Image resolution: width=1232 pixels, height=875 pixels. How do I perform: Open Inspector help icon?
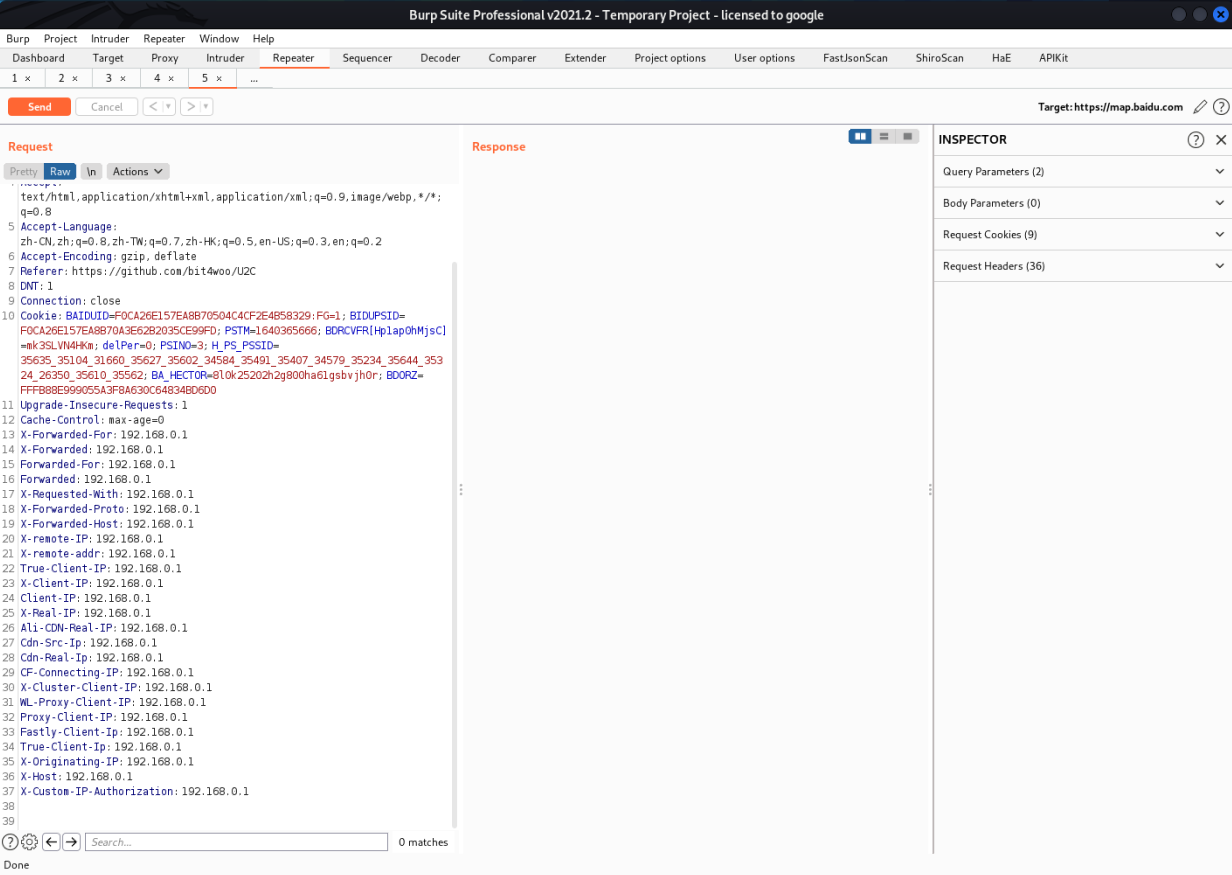(1196, 140)
